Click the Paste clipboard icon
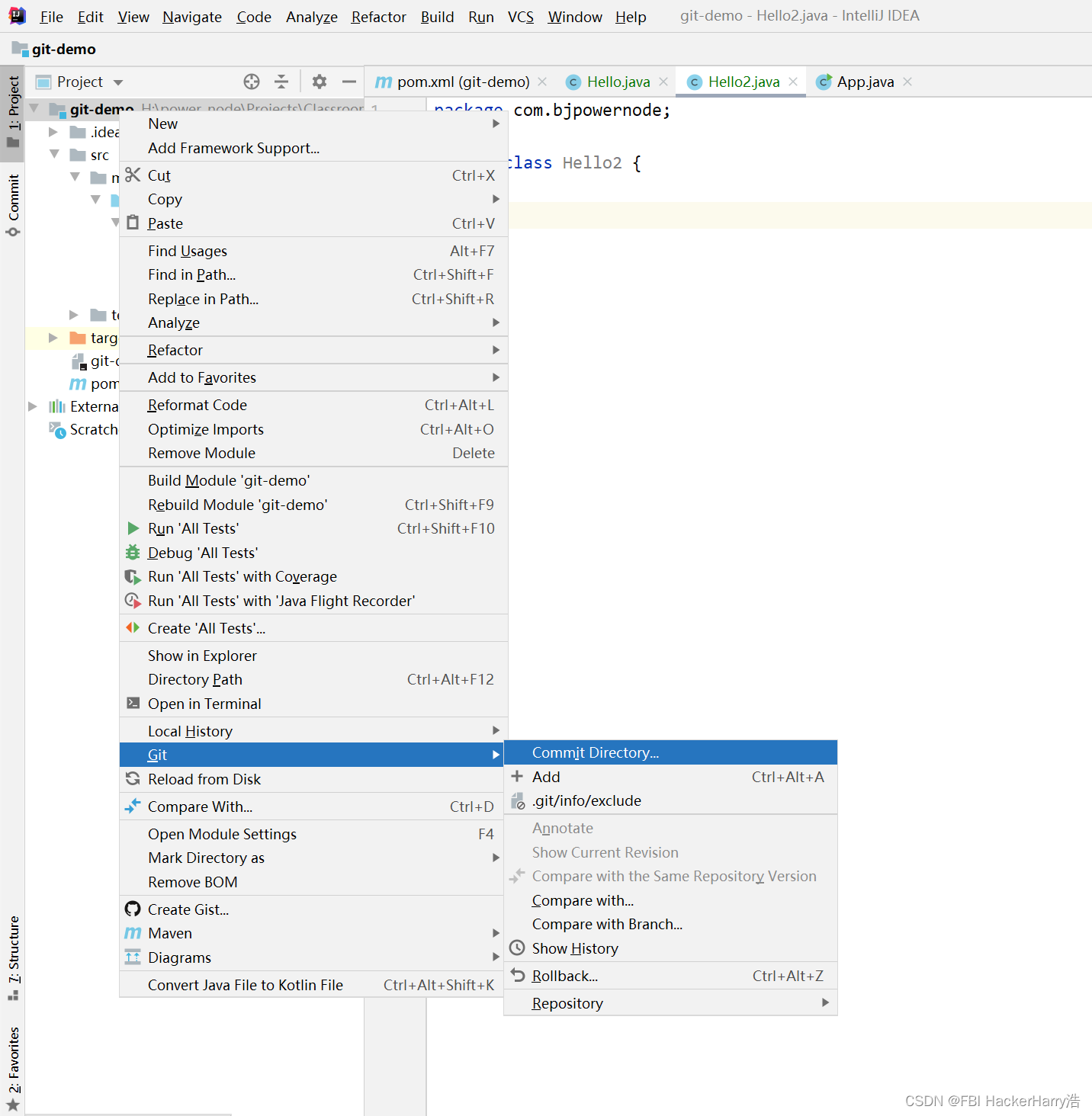 click(133, 223)
